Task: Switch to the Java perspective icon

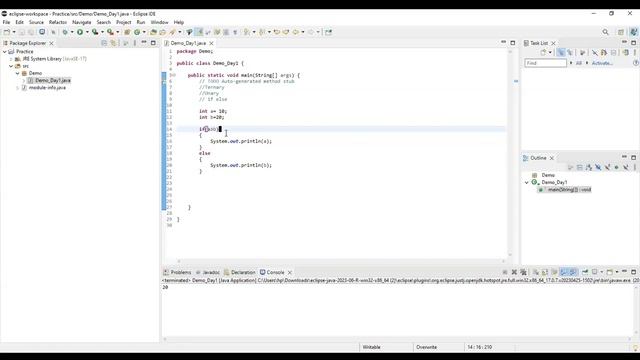Action: click(633, 32)
